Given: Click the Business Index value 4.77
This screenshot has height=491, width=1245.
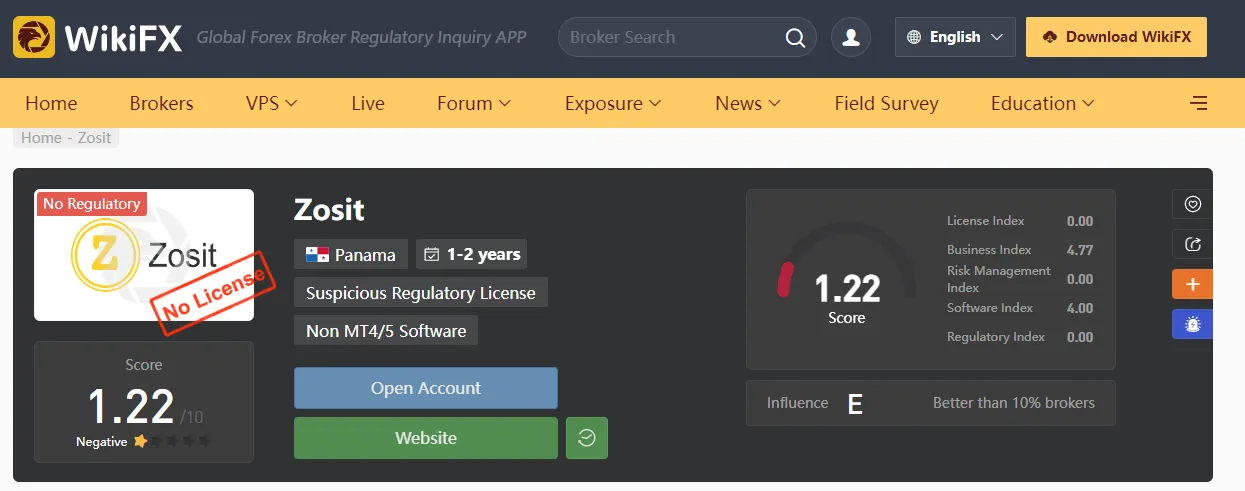Looking at the screenshot, I should click(x=1080, y=250).
